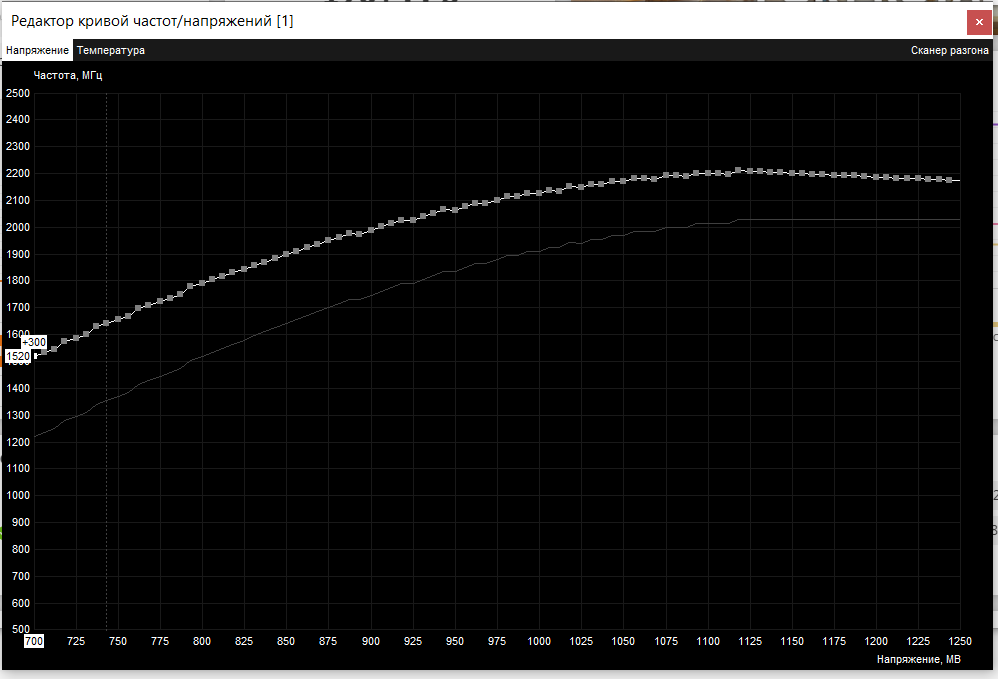Close the curve editor window
Viewport: 998px width, 679px height.
(x=979, y=22)
